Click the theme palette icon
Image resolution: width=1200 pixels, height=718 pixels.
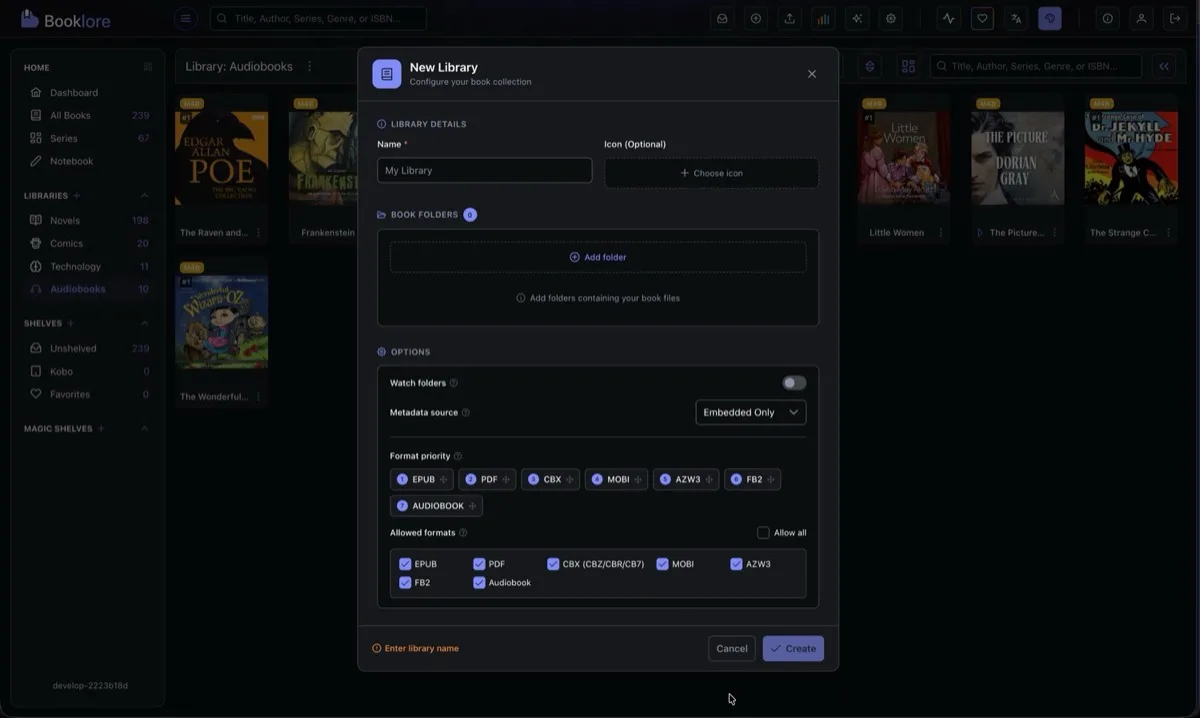[x=1050, y=18]
